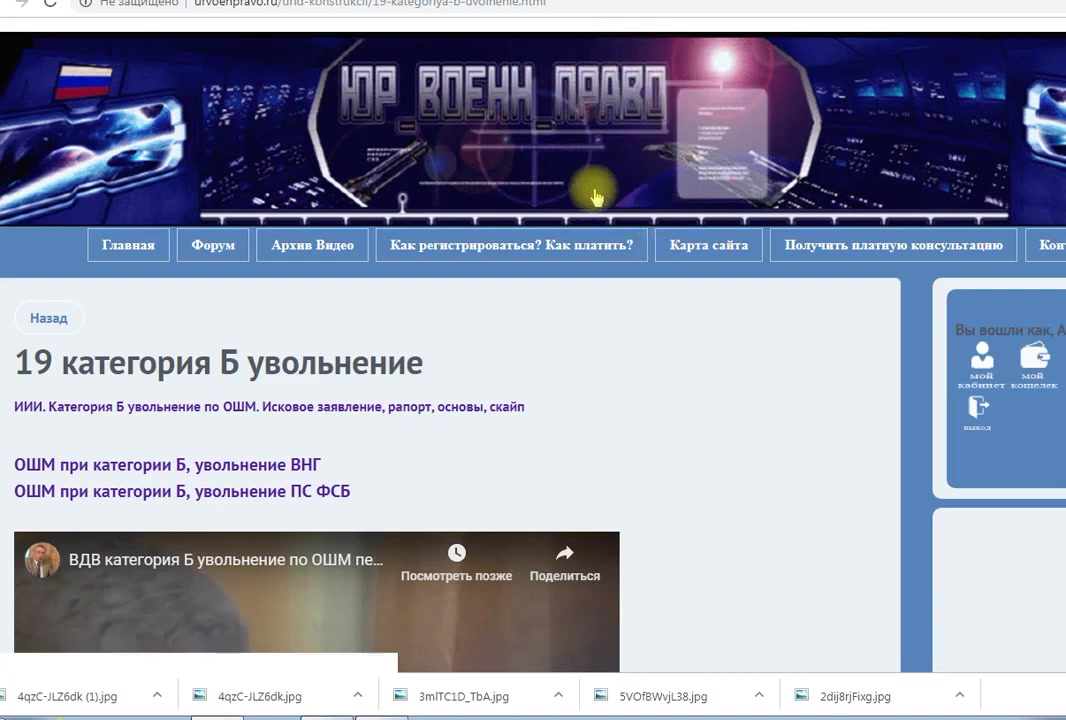Click the site security info icon
This screenshot has width=1066, height=720.
click(x=85, y=3)
